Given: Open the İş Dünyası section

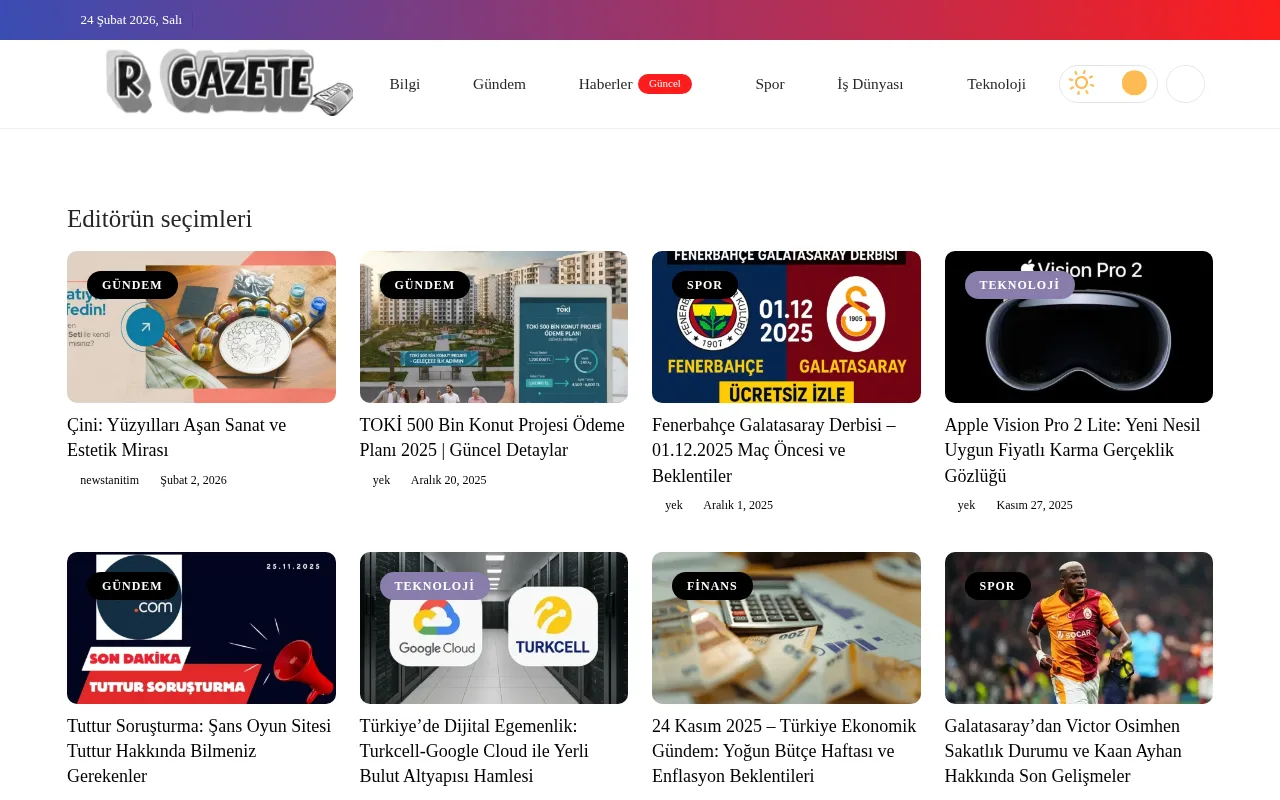Looking at the screenshot, I should (869, 84).
